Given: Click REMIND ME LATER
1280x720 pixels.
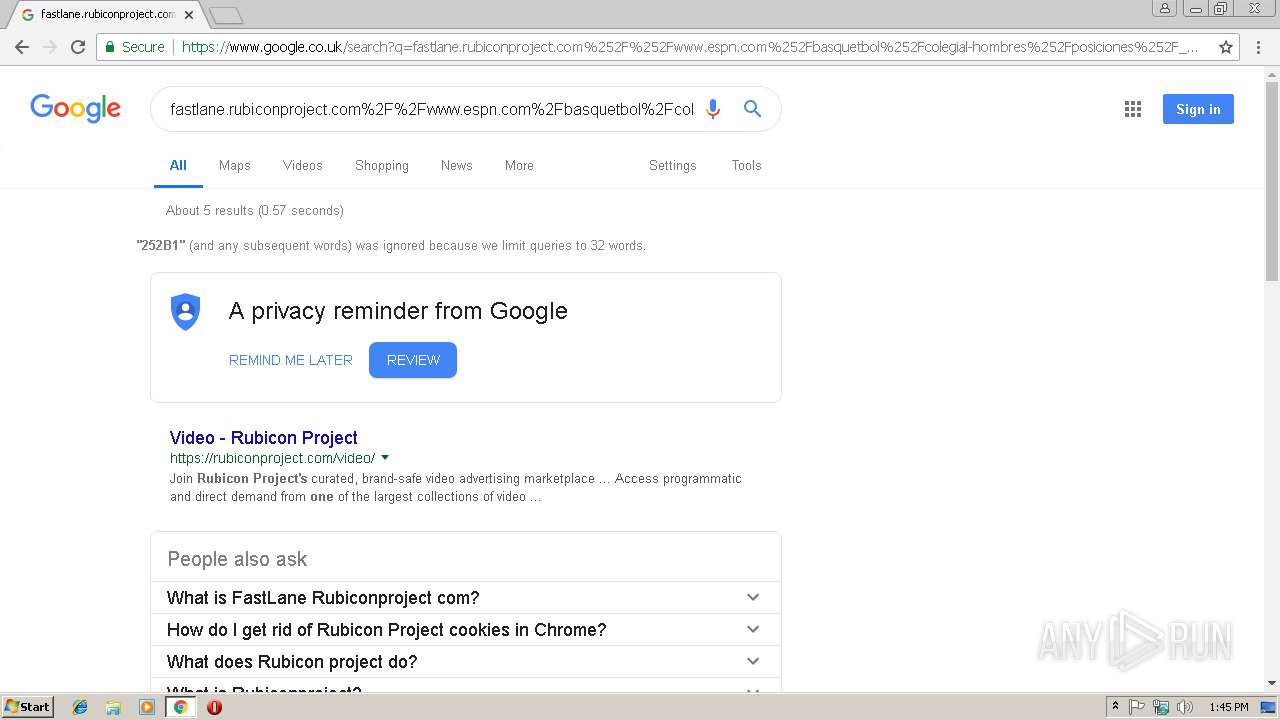Looking at the screenshot, I should pos(291,360).
